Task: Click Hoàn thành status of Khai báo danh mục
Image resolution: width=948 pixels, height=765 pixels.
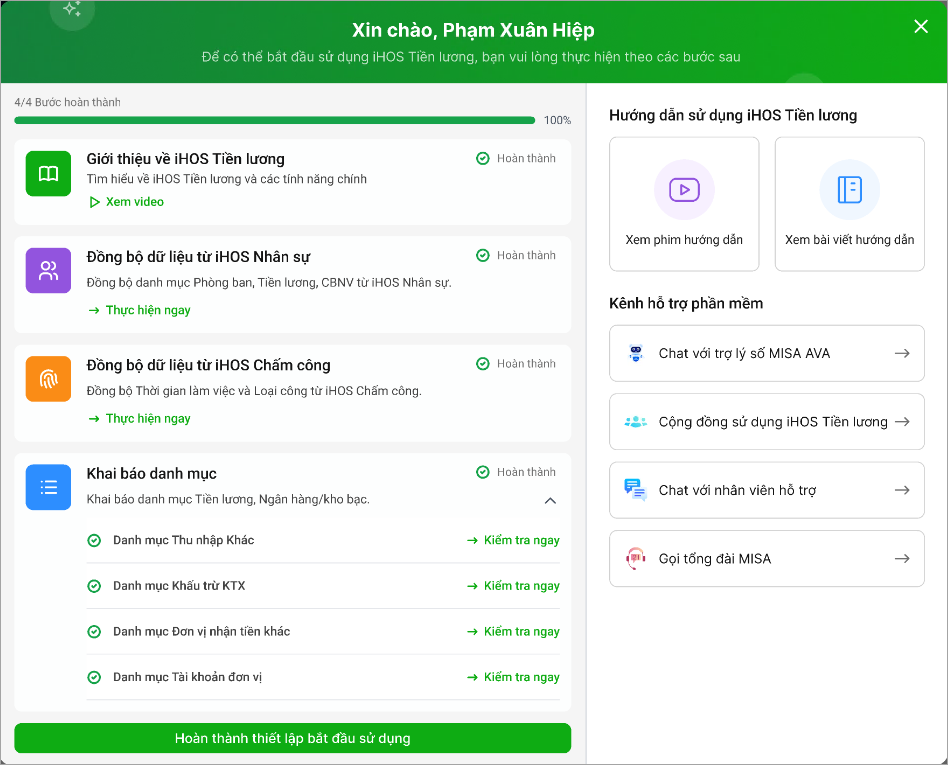Action: point(516,472)
